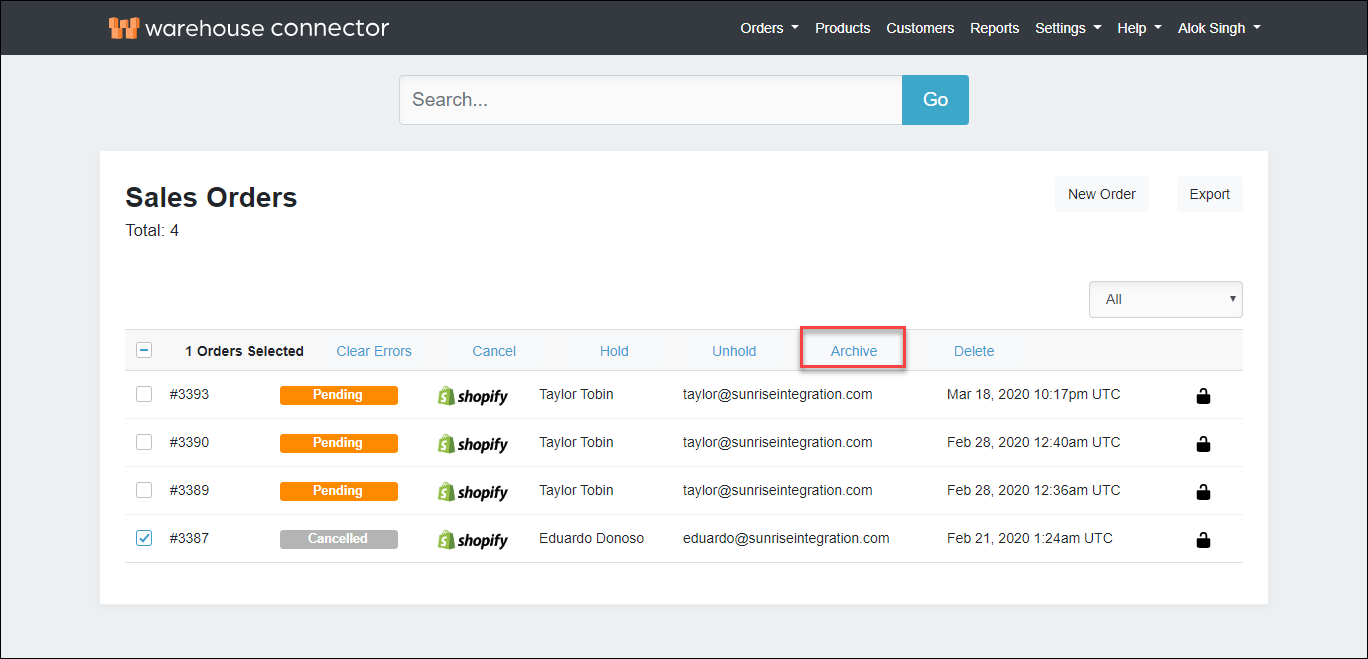
Task: Click lock icon for order #3389
Action: coord(1203,491)
